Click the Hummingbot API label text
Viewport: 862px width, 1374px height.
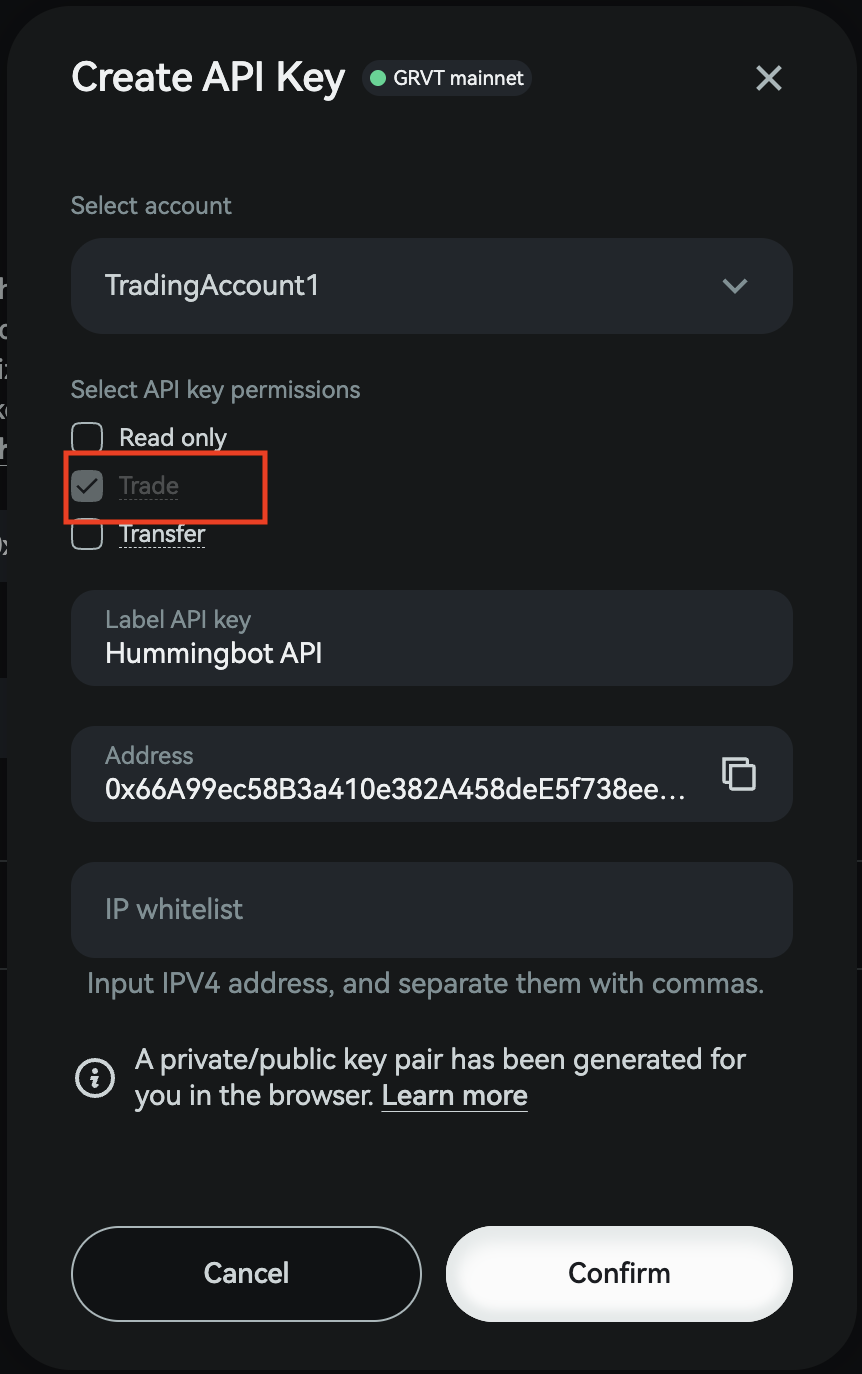213,654
